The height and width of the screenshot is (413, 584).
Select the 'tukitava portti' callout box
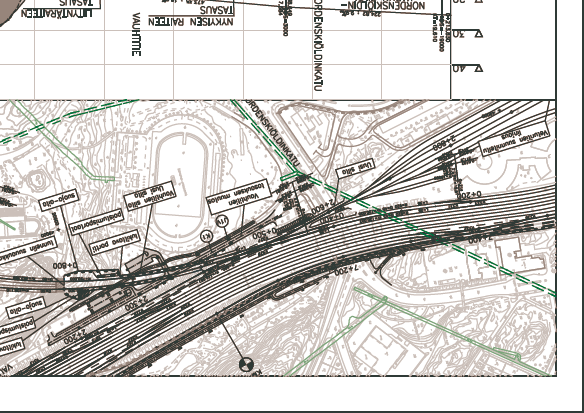coord(115,242)
